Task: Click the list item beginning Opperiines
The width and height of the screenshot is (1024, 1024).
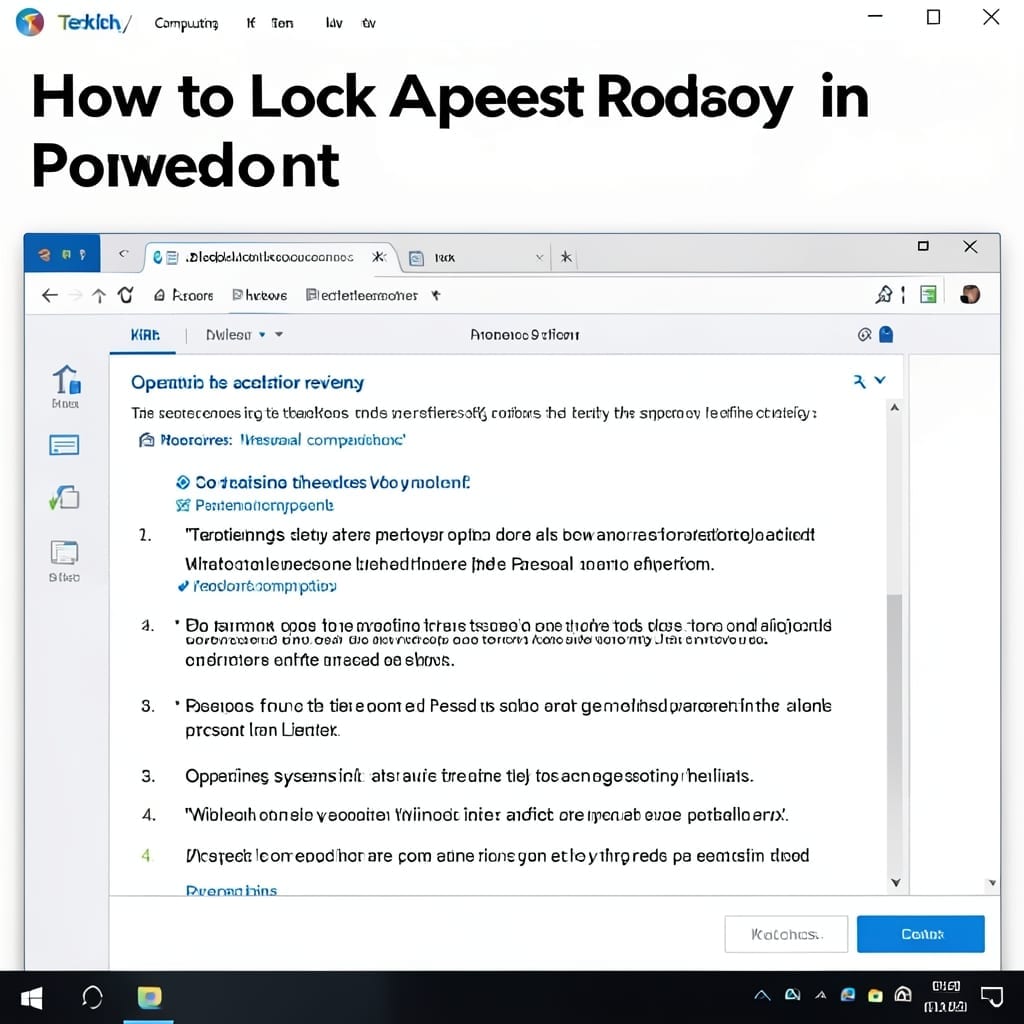Action: 469,776
